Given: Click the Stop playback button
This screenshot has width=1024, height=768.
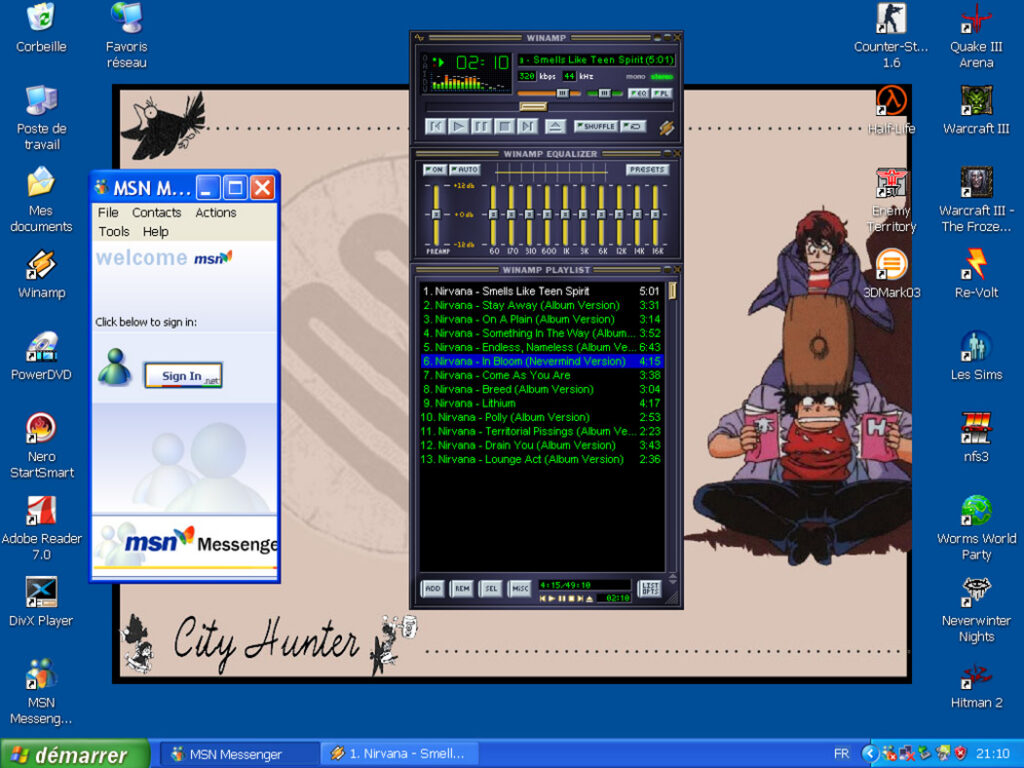Looking at the screenshot, I should pyautogui.click(x=503, y=126).
